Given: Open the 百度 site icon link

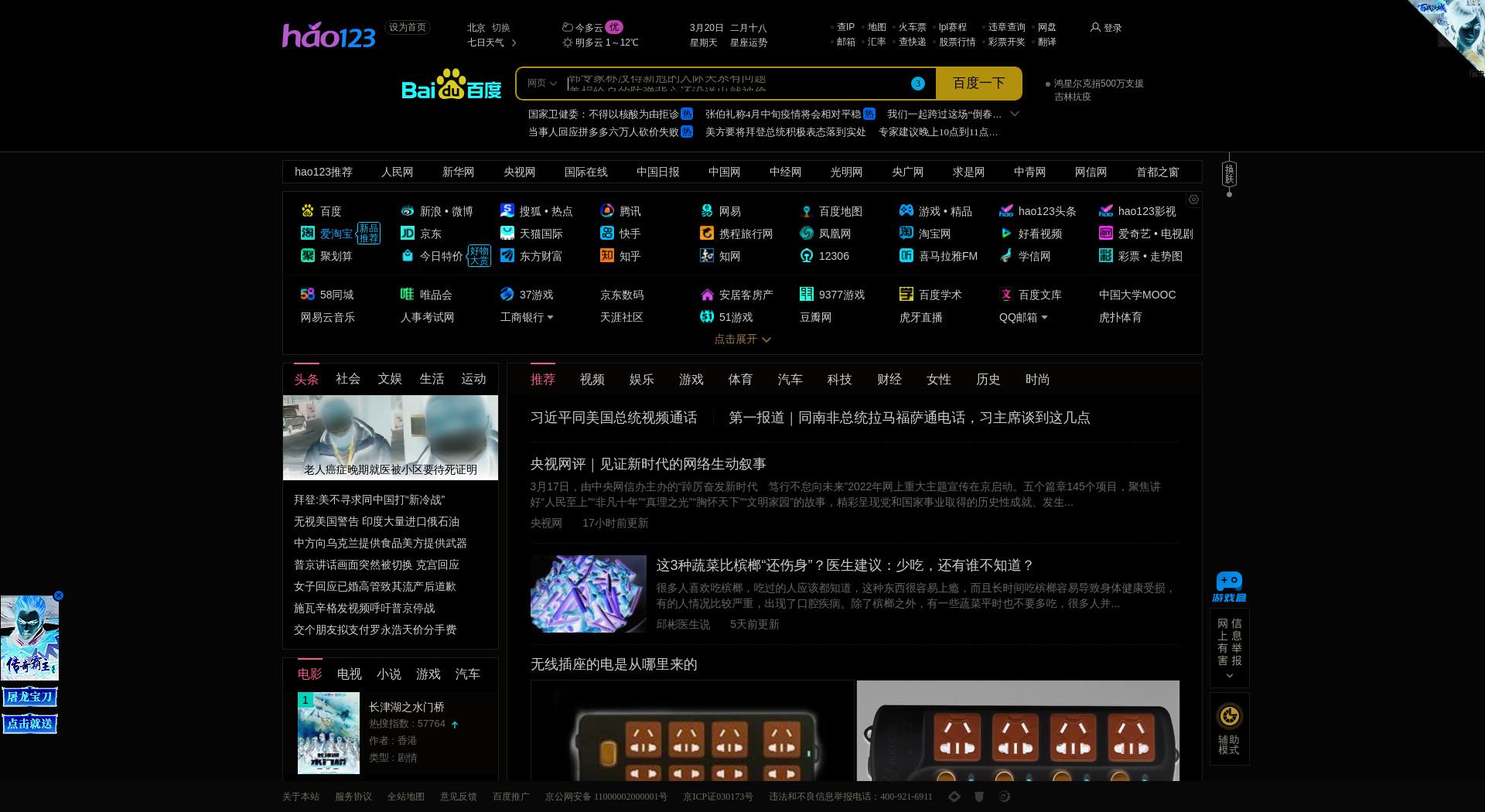Looking at the screenshot, I should (x=308, y=211).
